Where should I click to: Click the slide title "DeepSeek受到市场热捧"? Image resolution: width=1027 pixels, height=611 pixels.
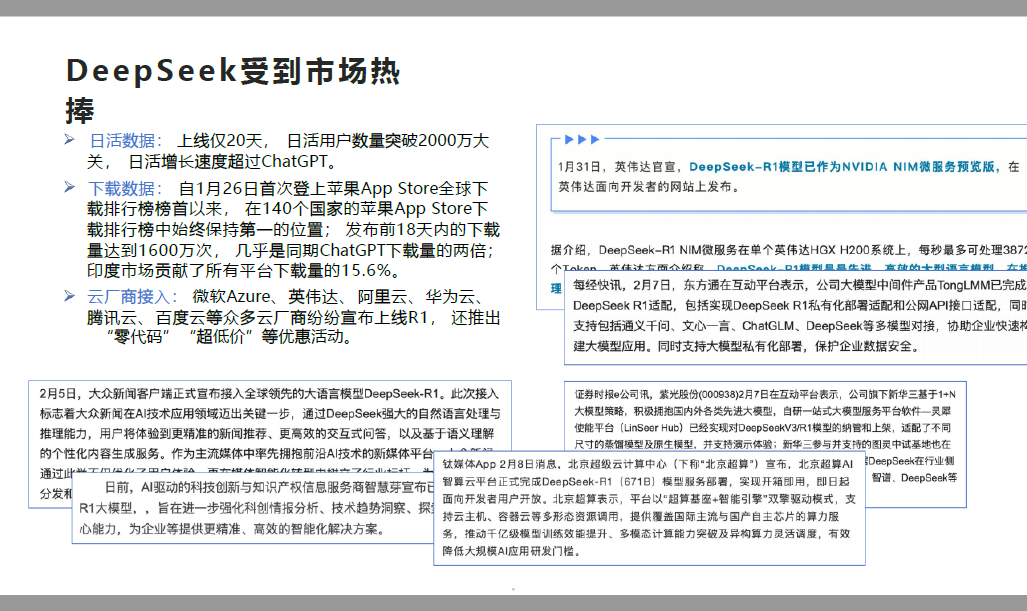(x=233, y=90)
